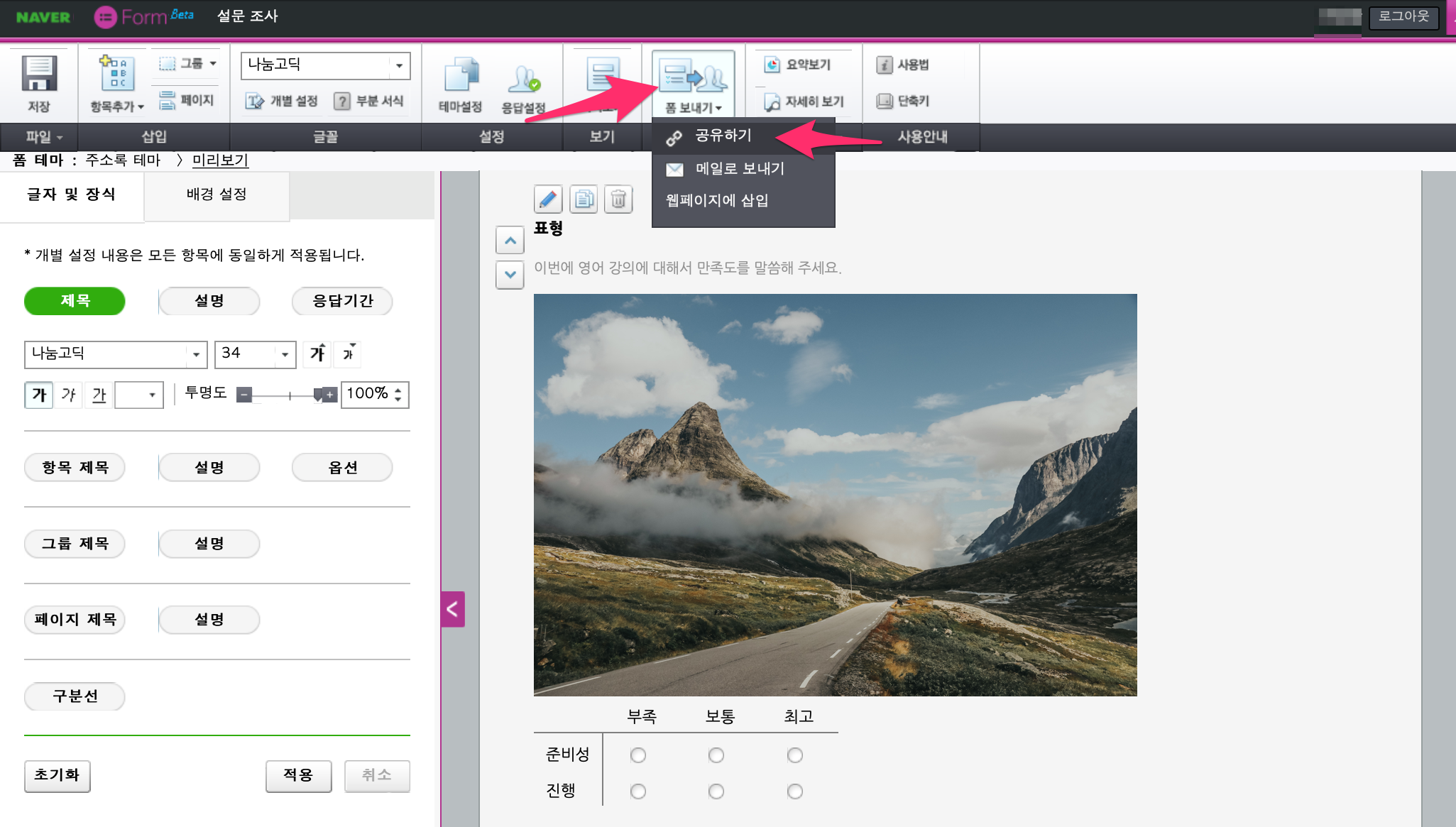1456x827 pixels.
Task: Open 단축키 shortcut keys
Action: (x=902, y=101)
